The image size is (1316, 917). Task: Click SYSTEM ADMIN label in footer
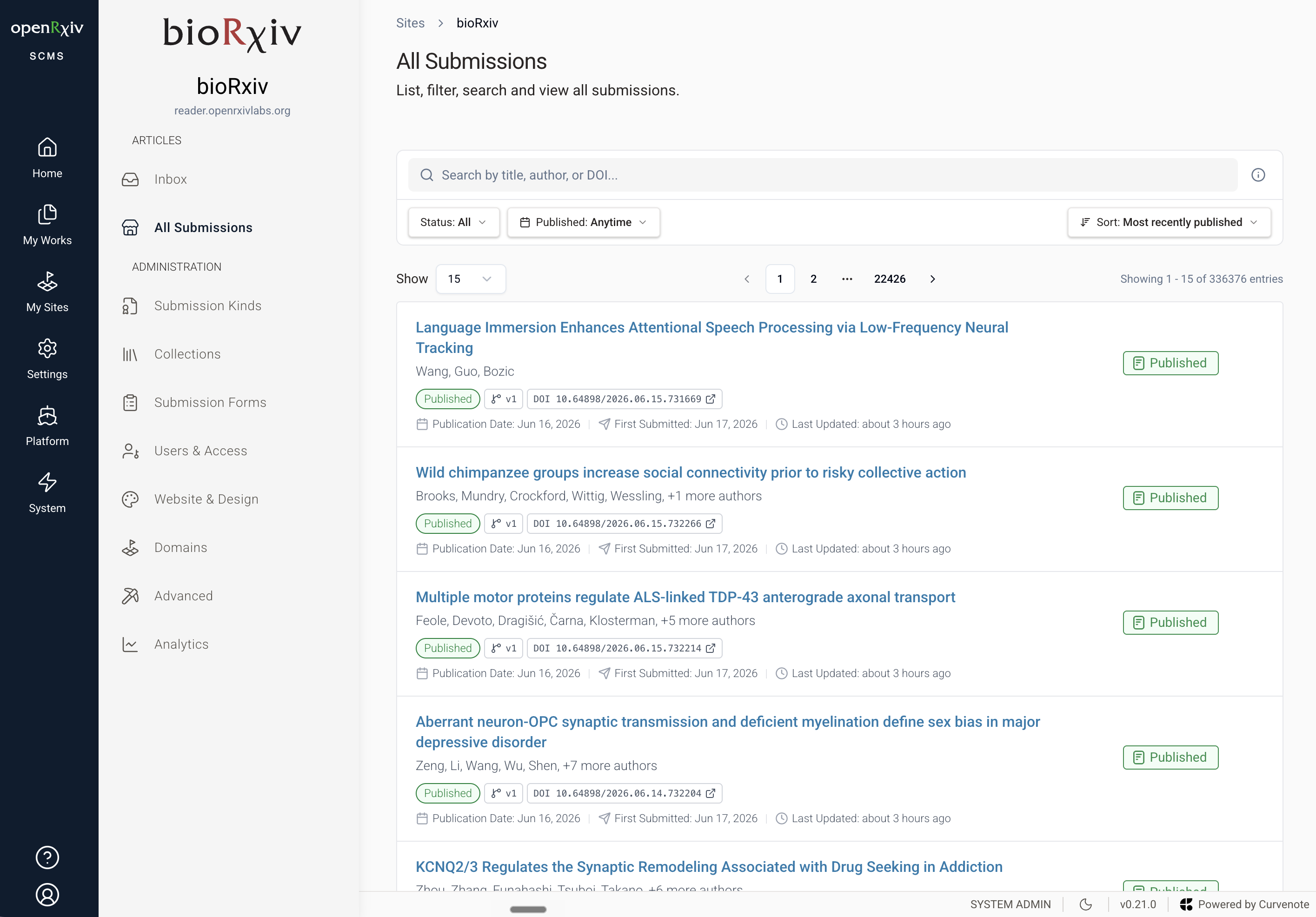[1010, 904]
